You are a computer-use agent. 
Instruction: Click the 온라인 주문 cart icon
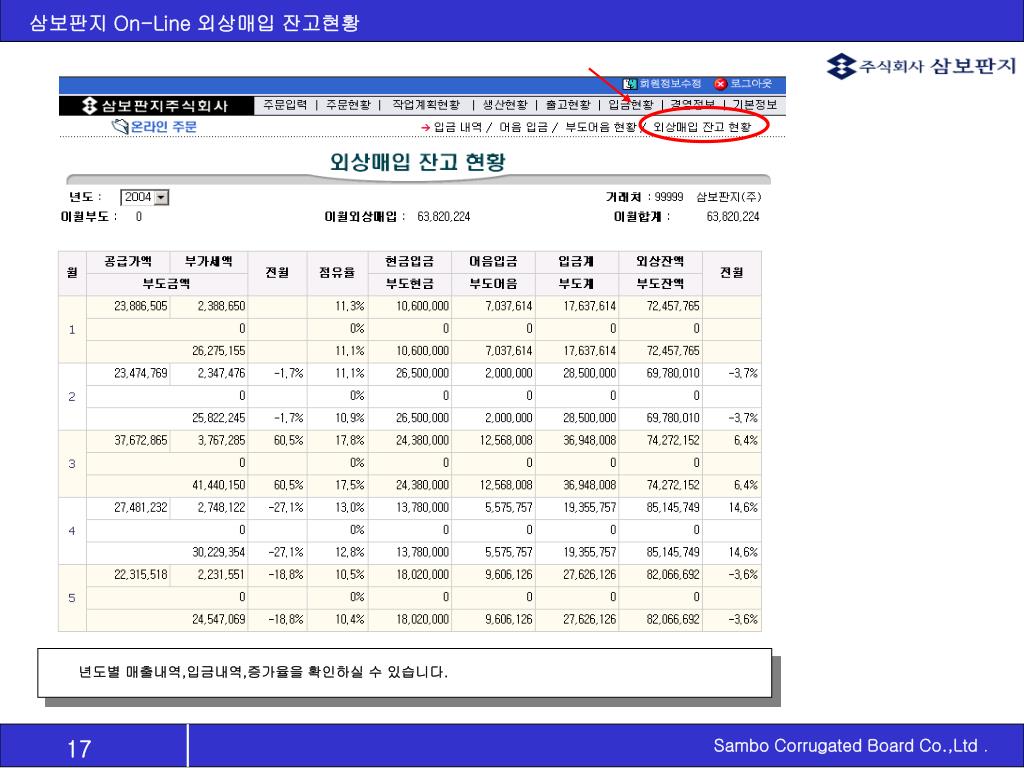120,126
